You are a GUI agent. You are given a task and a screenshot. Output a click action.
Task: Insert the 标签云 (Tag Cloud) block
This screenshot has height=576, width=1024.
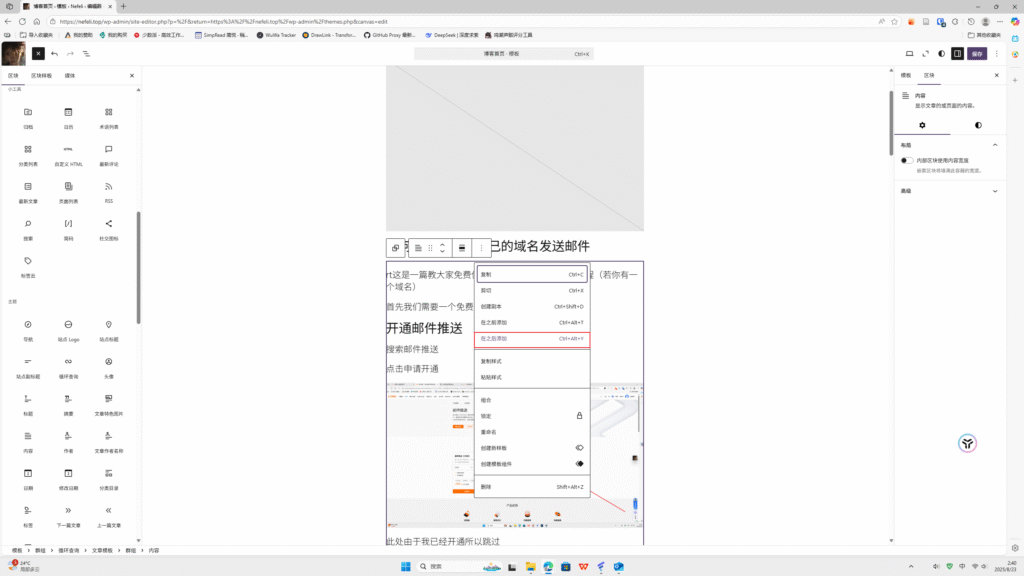[28, 266]
